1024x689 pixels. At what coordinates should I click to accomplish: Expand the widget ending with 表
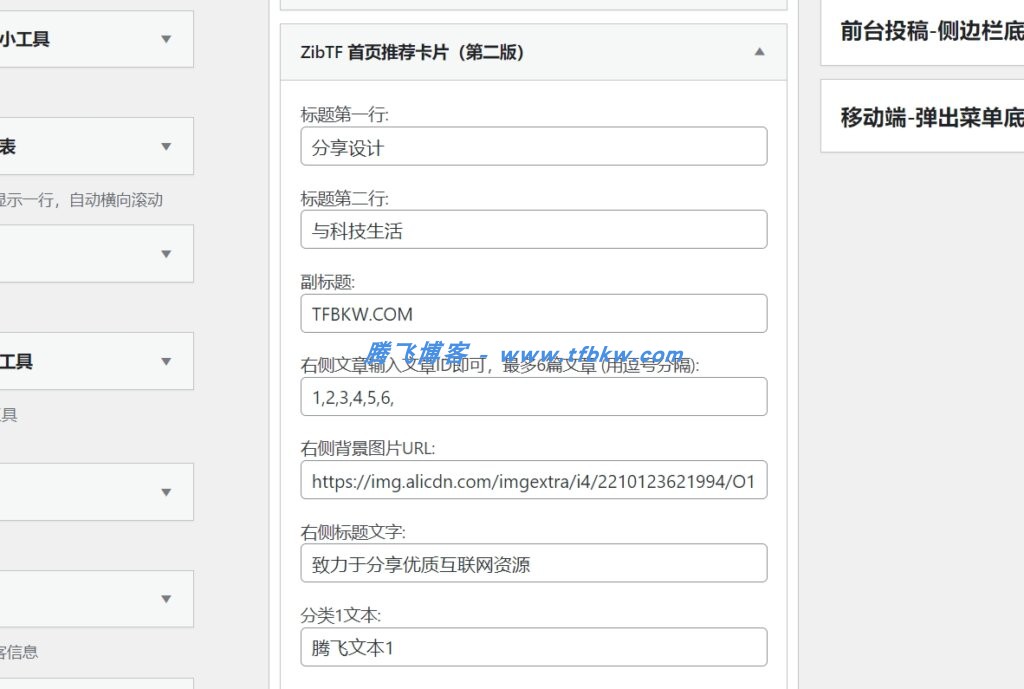pyautogui.click(x=166, y=146)
